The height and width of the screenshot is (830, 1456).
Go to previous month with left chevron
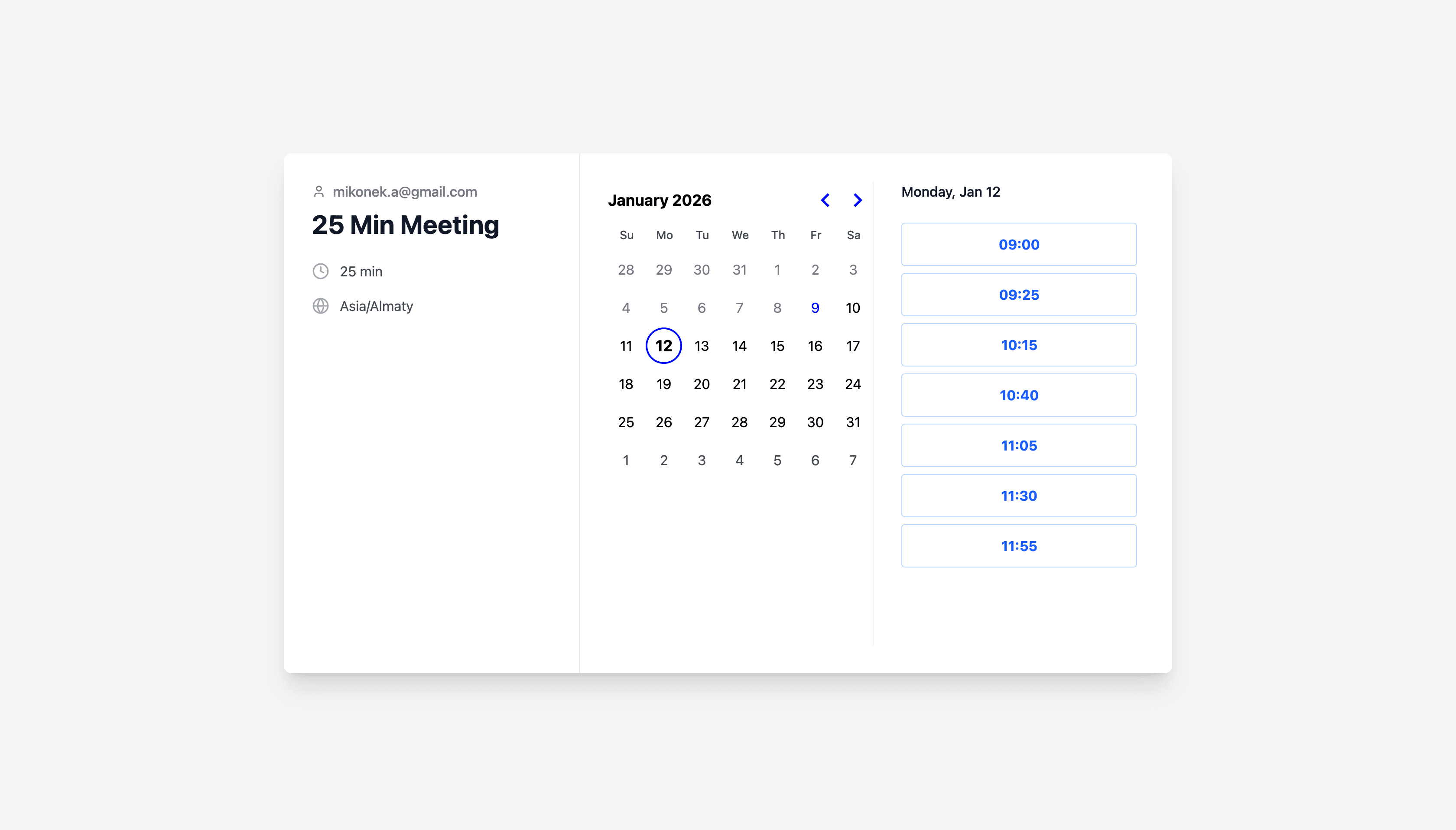point(825,200)
